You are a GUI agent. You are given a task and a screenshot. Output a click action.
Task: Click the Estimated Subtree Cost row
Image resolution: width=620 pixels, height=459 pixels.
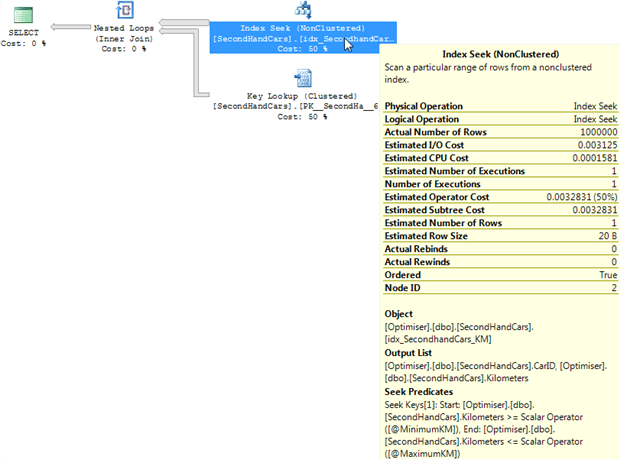pos(501,210)
